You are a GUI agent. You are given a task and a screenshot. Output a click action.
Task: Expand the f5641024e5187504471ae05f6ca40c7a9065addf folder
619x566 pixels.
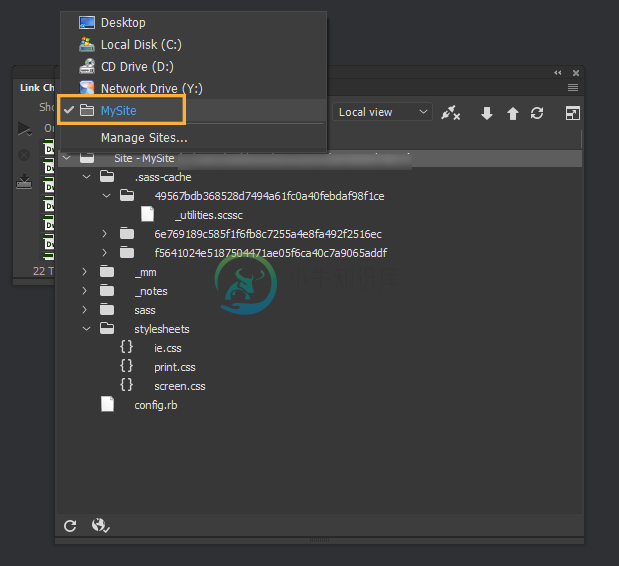(105, 253)
